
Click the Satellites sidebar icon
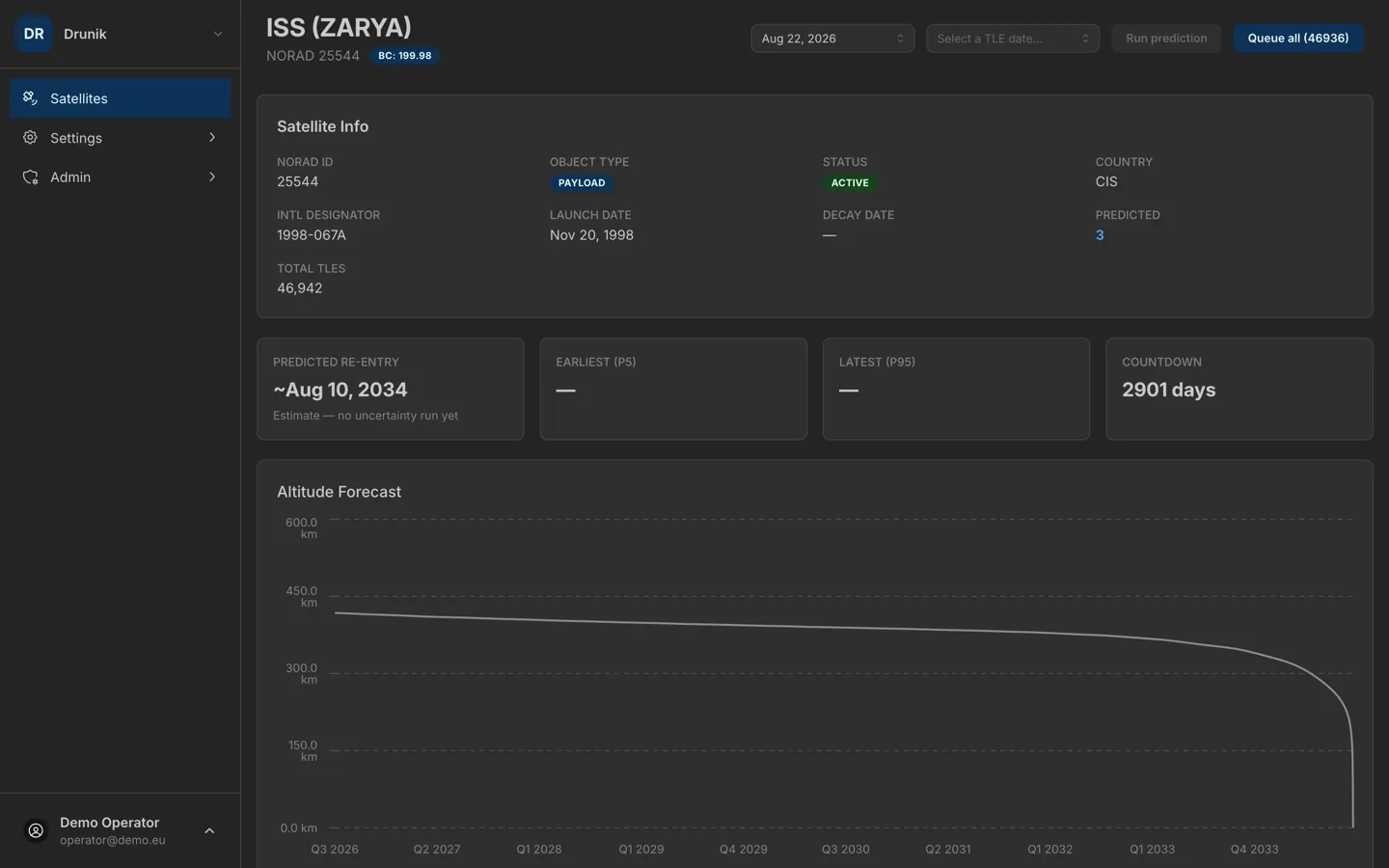click(31, 98)
